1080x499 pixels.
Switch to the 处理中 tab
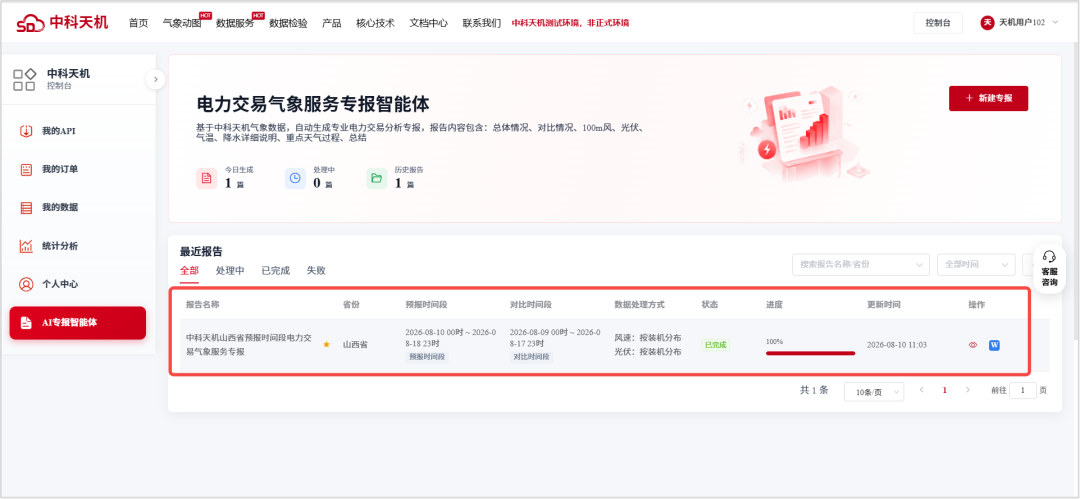[x=230, y=271]
